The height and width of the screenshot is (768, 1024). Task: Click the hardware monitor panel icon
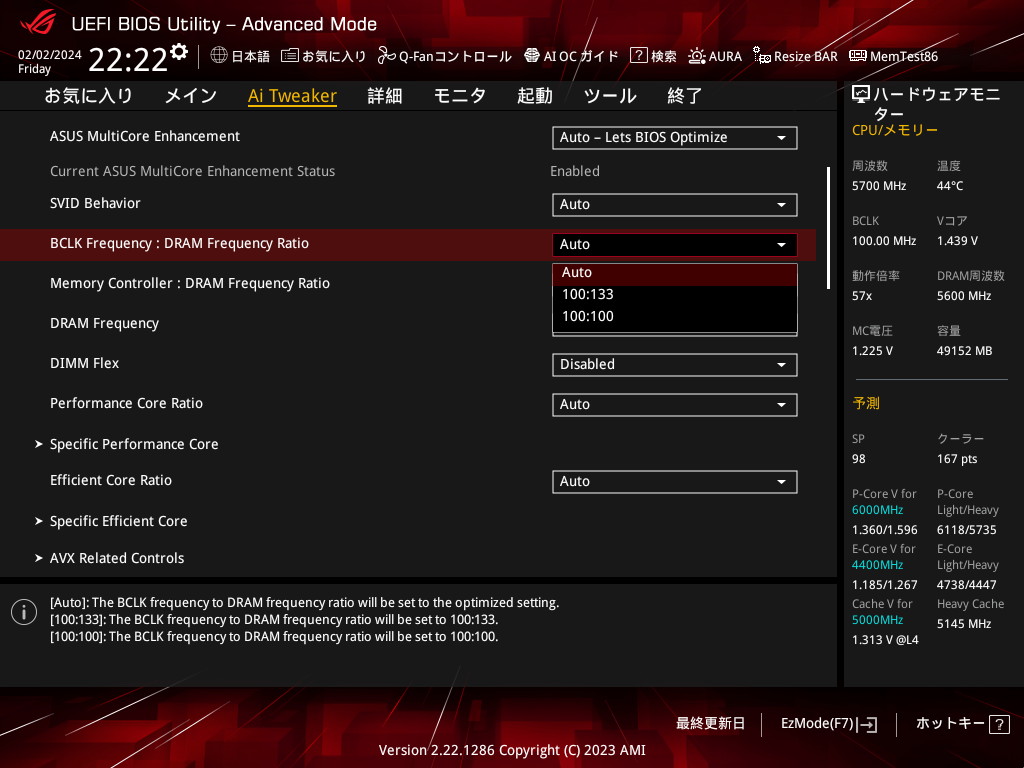click(861, 95)
